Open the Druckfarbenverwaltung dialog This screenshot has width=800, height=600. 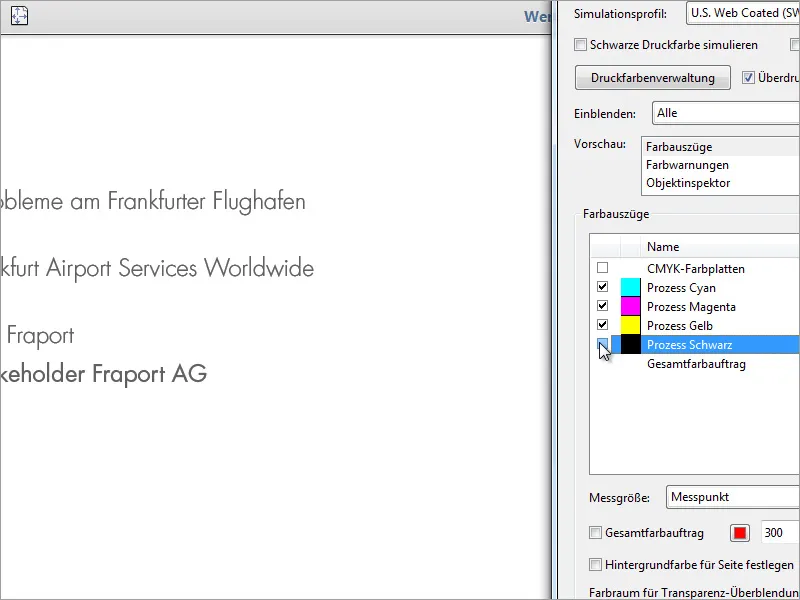pos(653,78)
